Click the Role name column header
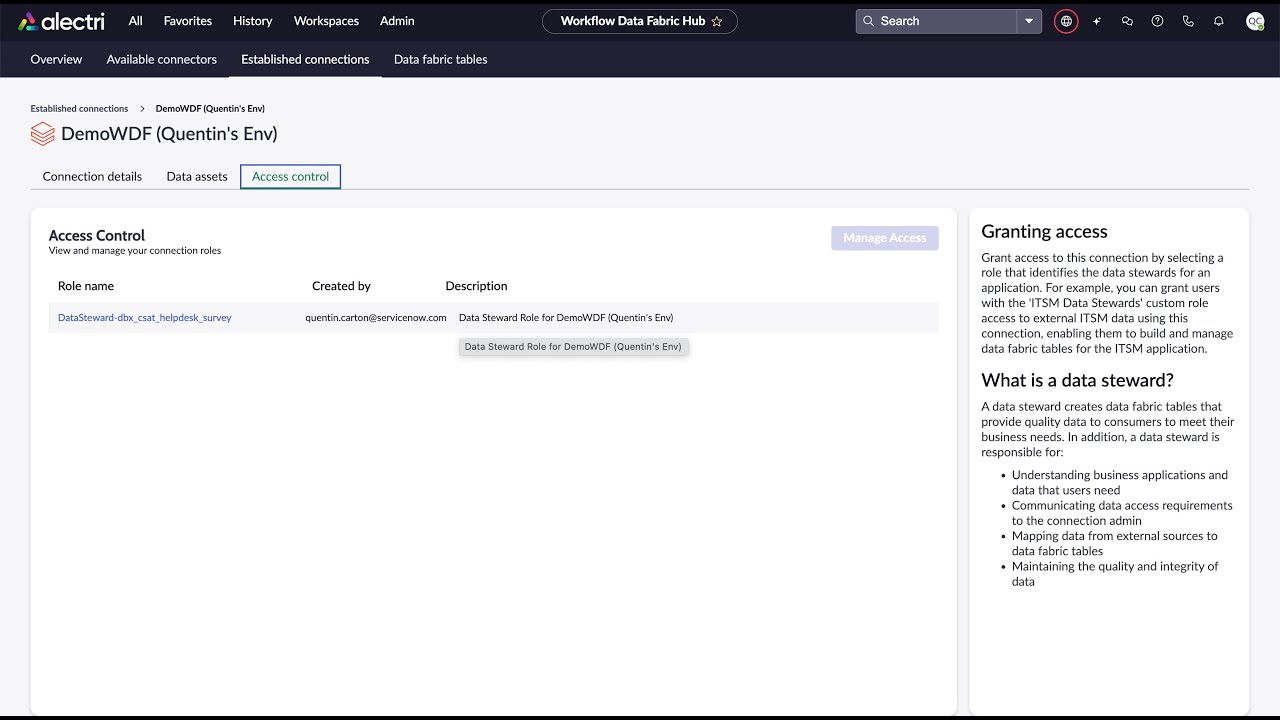 coord(86,286)
